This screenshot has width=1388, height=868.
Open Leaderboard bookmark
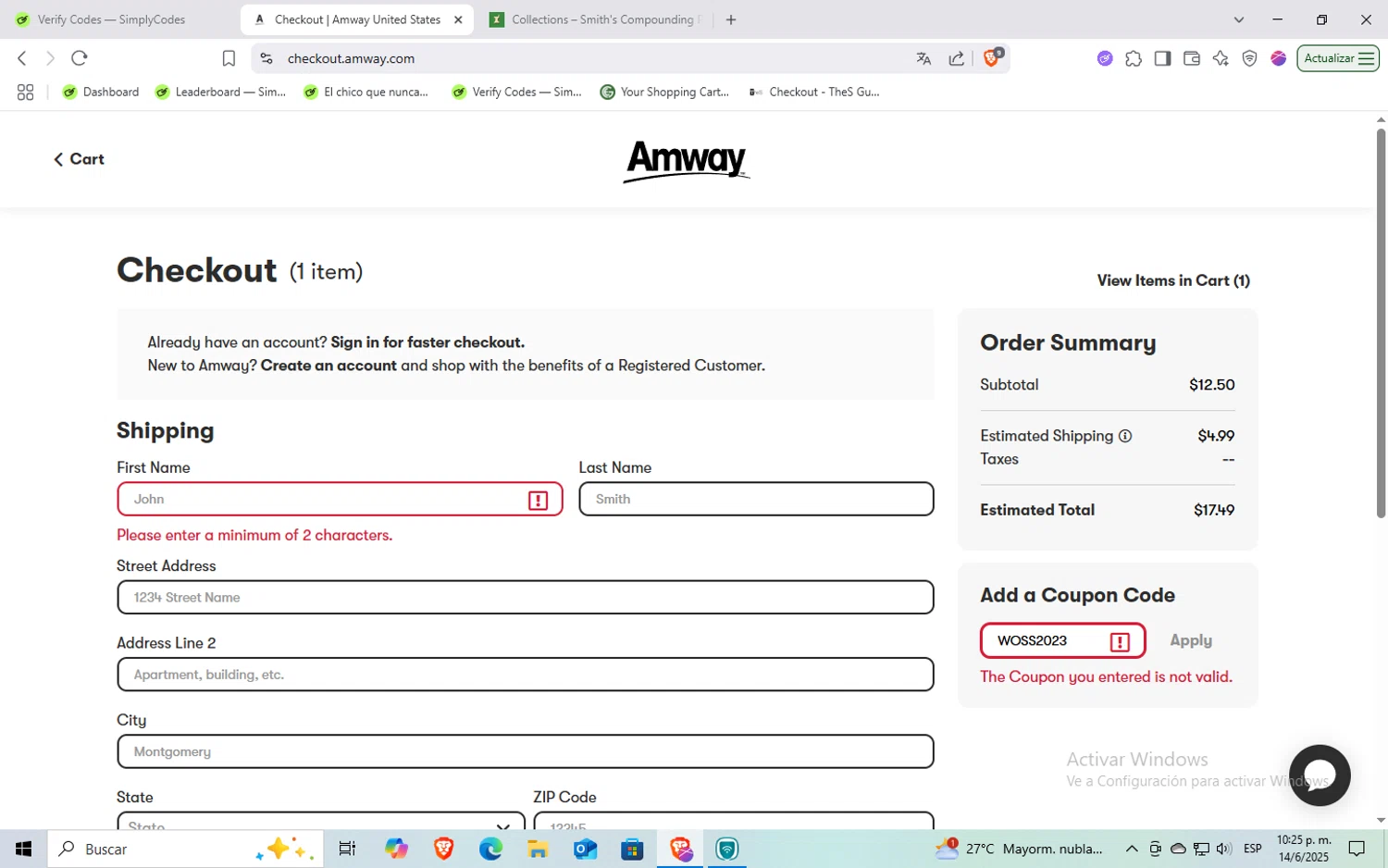tap(221, 92)
